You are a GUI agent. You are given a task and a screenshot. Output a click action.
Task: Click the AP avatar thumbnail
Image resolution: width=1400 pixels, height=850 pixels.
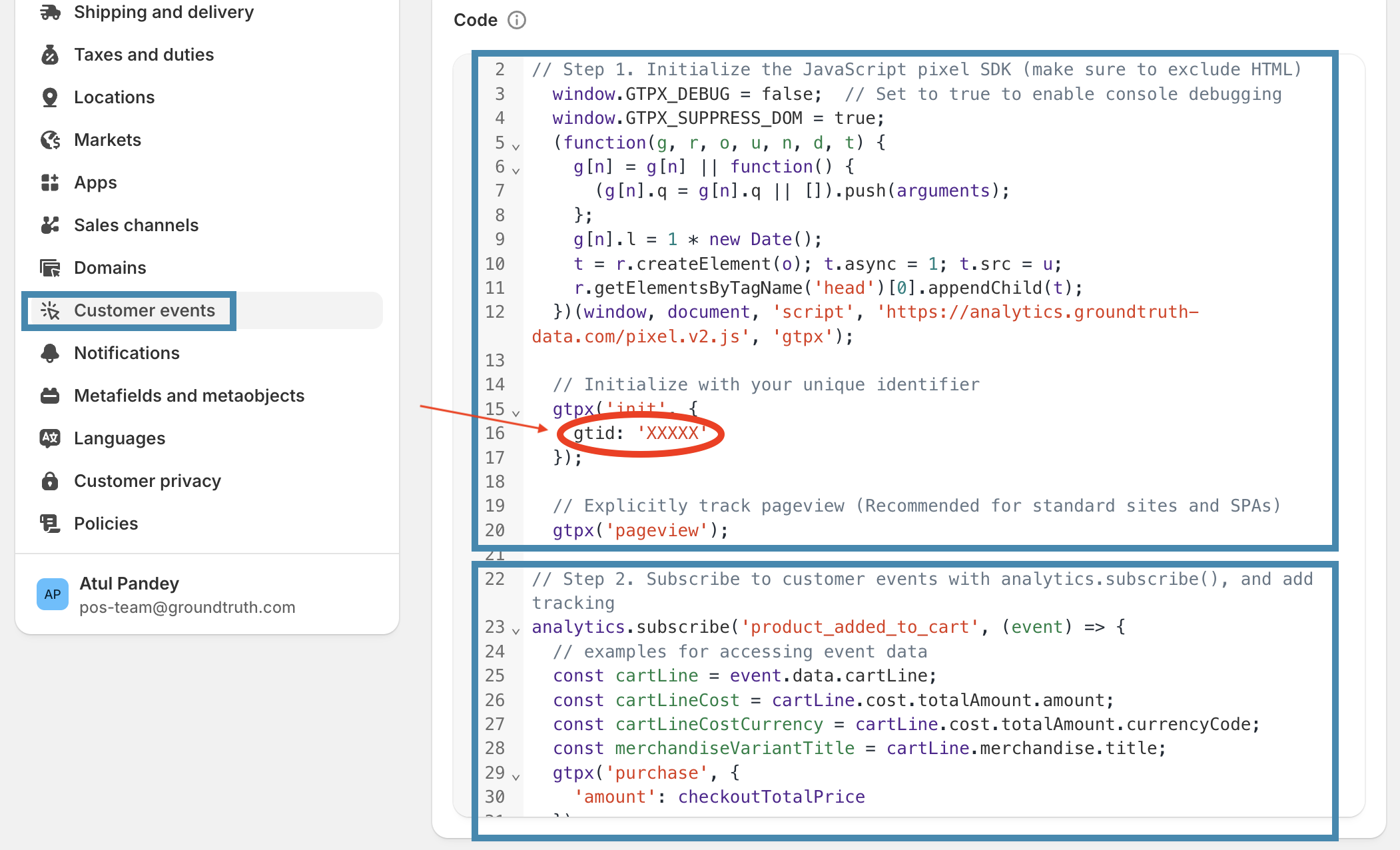(53, 594)
